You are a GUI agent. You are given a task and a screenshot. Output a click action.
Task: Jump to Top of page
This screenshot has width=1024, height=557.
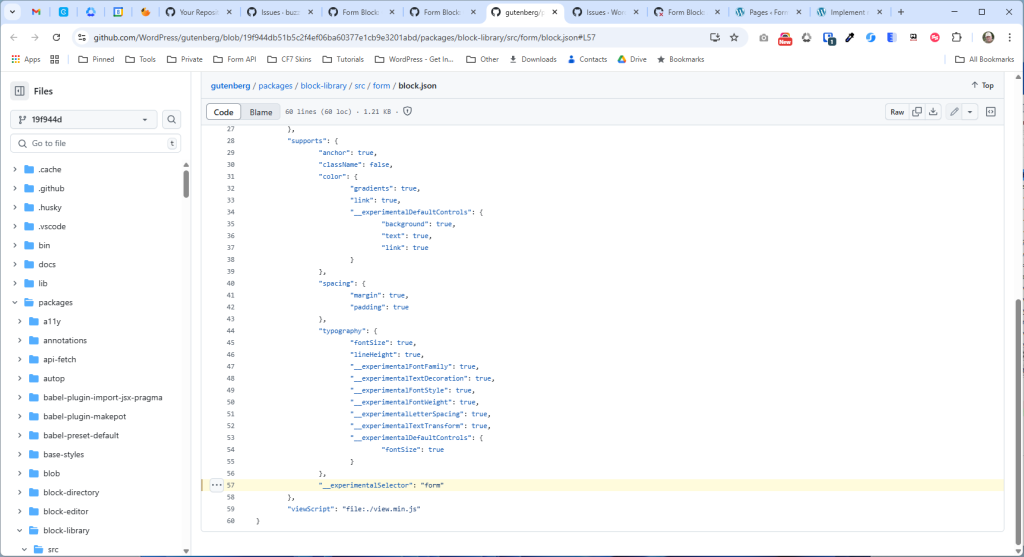point(982,86)
